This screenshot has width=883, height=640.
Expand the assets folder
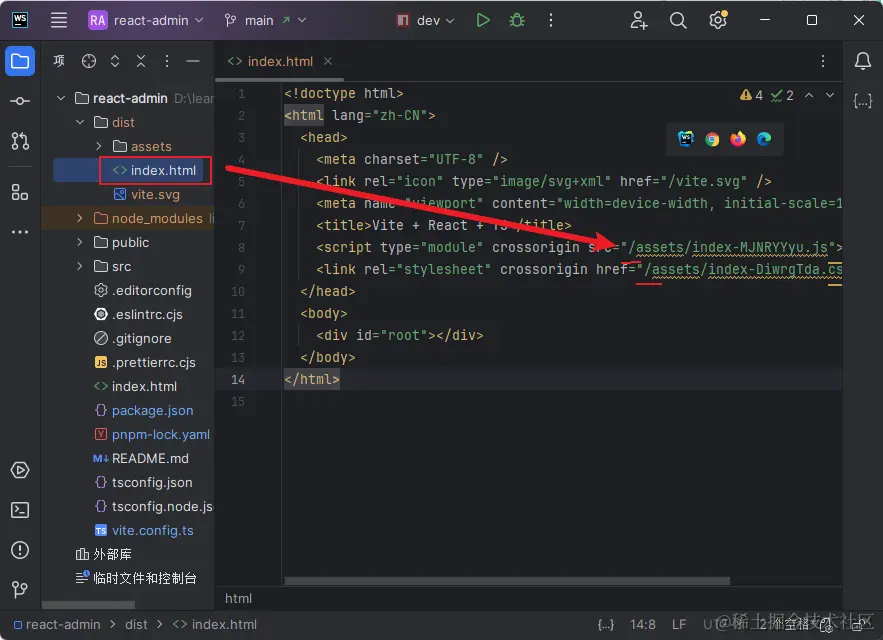pos(99,146)
